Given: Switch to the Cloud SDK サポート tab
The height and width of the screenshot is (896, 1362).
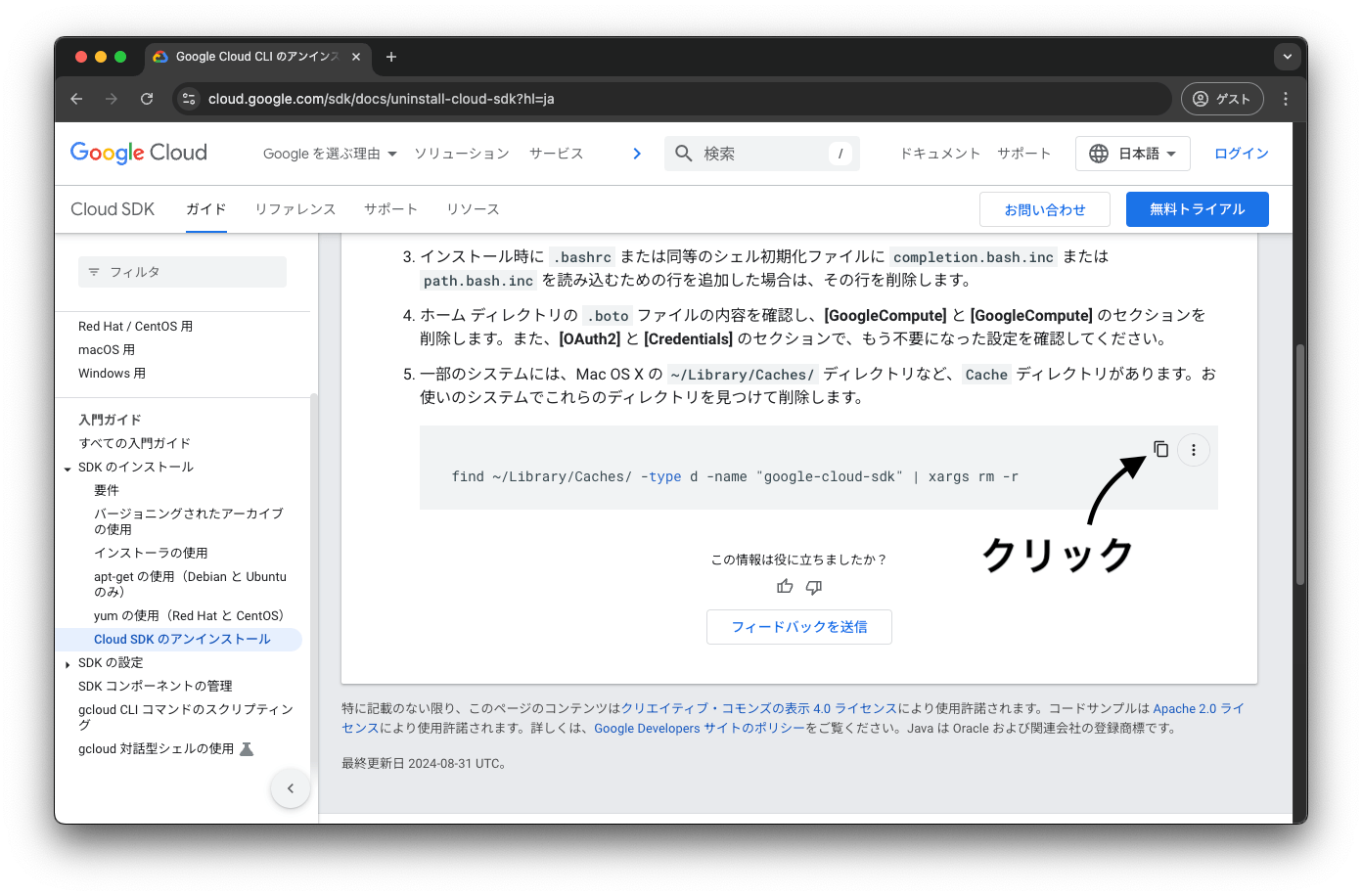Looking at the screenshot, I should pyautogui.click(x=391, y=209).
